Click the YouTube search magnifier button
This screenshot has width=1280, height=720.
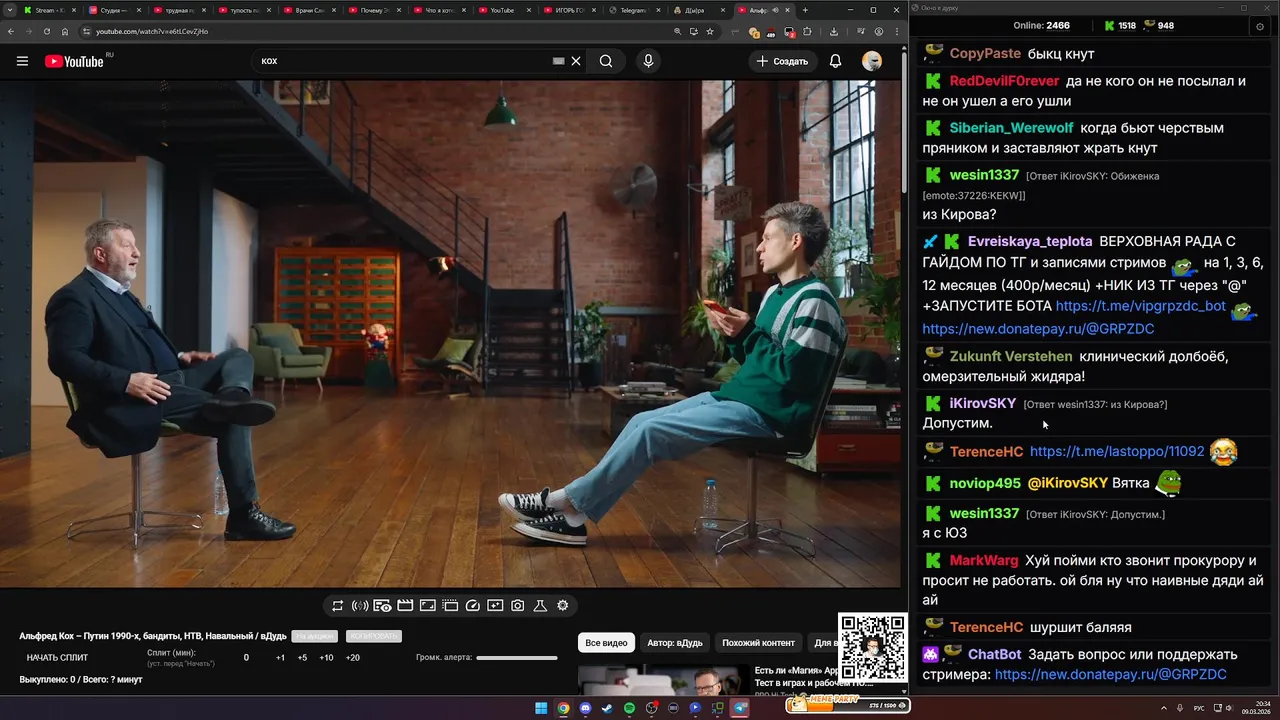tap(606, 61)
